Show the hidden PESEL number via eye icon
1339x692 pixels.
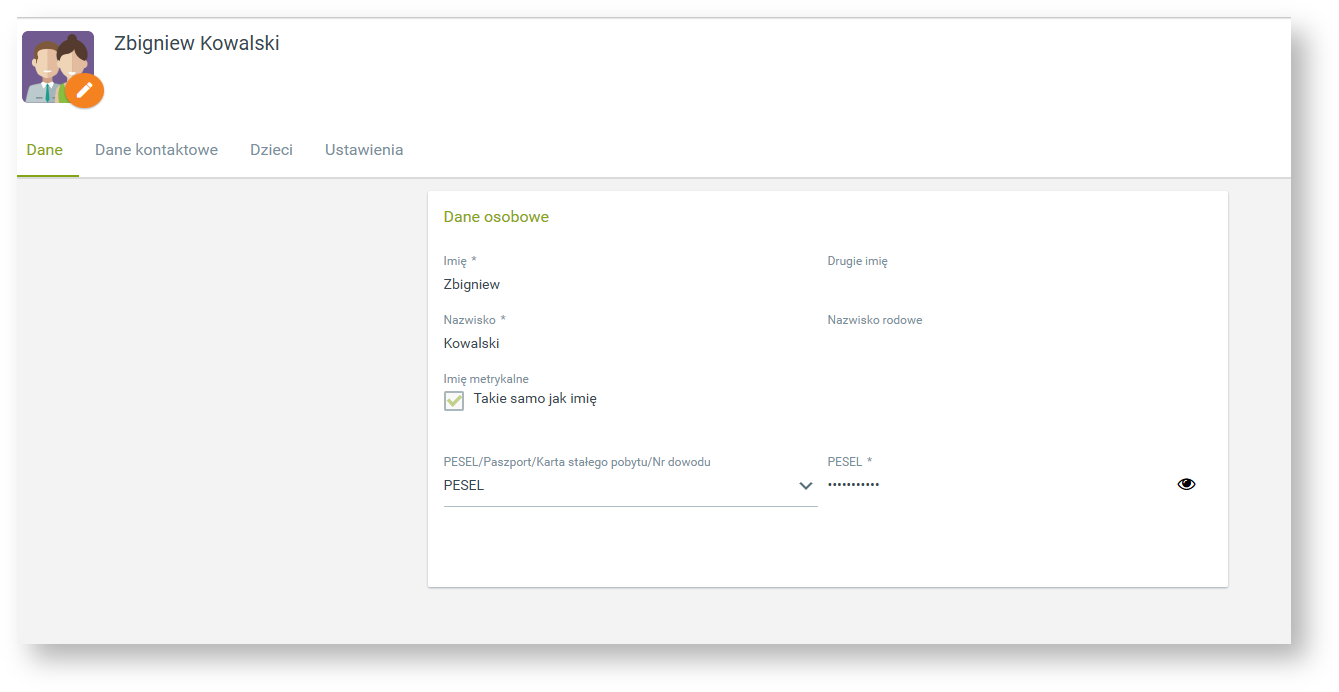coord(1186,484)
